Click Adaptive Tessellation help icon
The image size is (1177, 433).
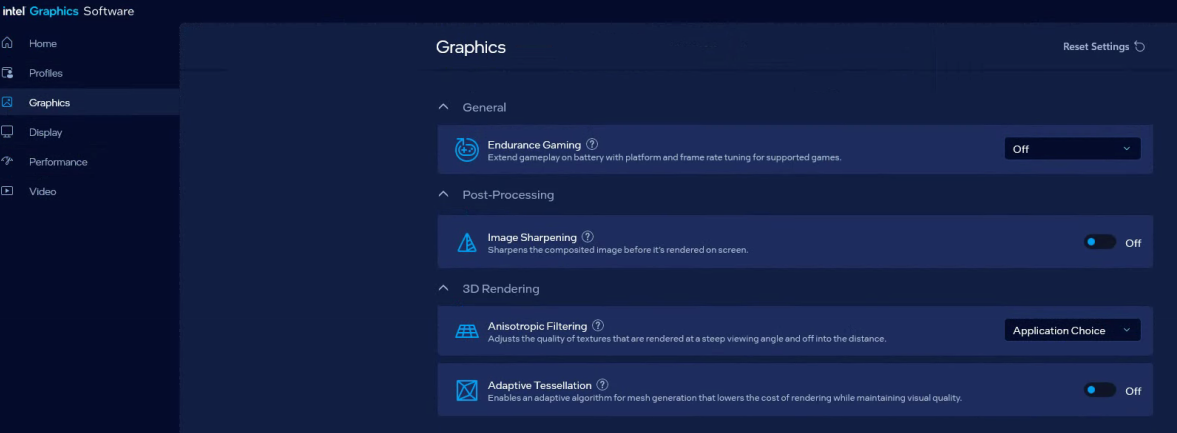(603, 385)
